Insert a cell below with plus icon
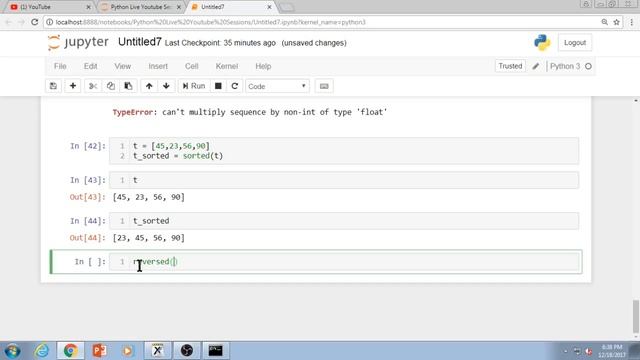Image resolution: width=640 pixels, height=360 pixels. tap(73, 86)
